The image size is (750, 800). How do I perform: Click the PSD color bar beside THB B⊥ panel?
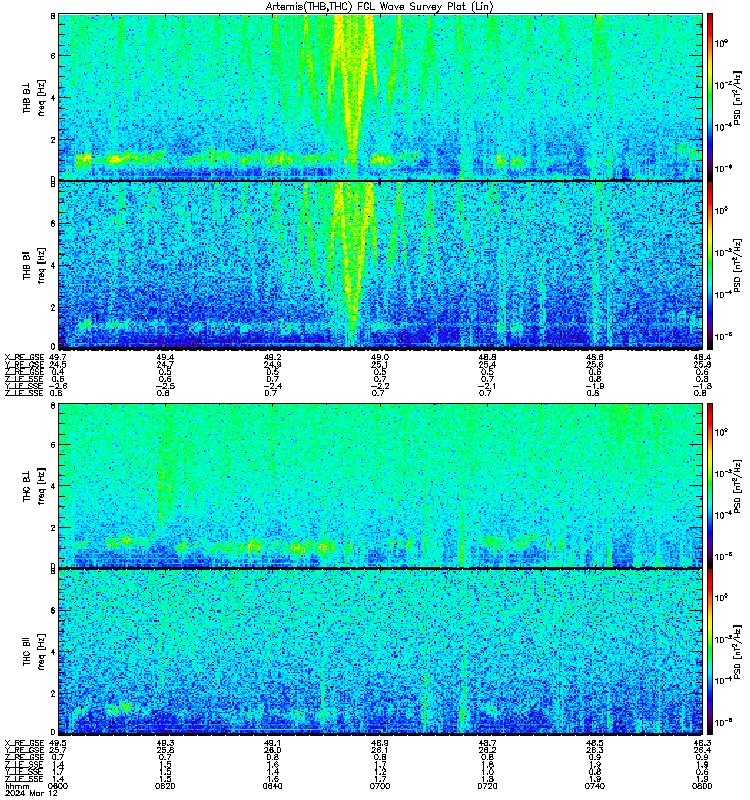710,97
